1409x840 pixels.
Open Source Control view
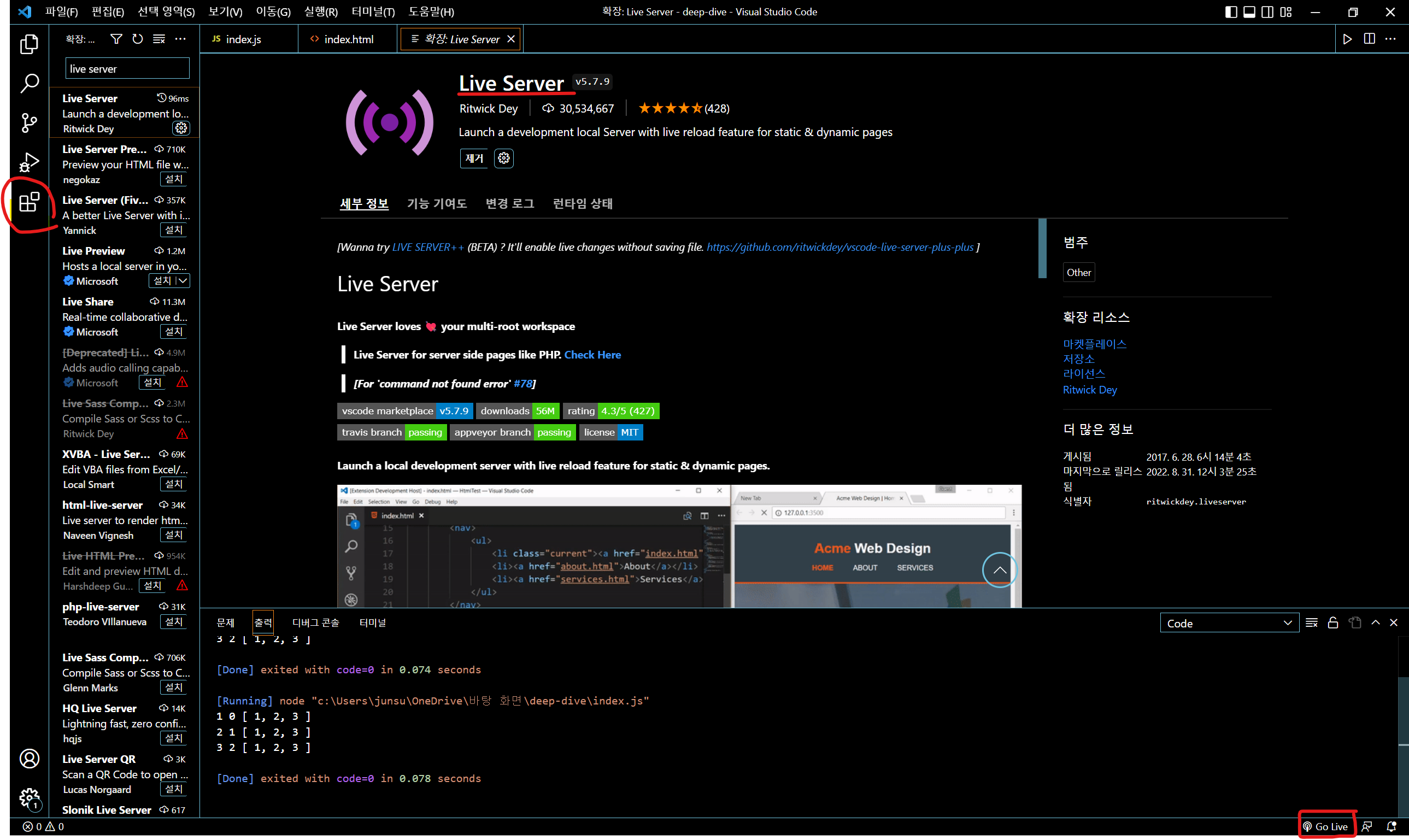pyautogui.click(x=29, y=122)
